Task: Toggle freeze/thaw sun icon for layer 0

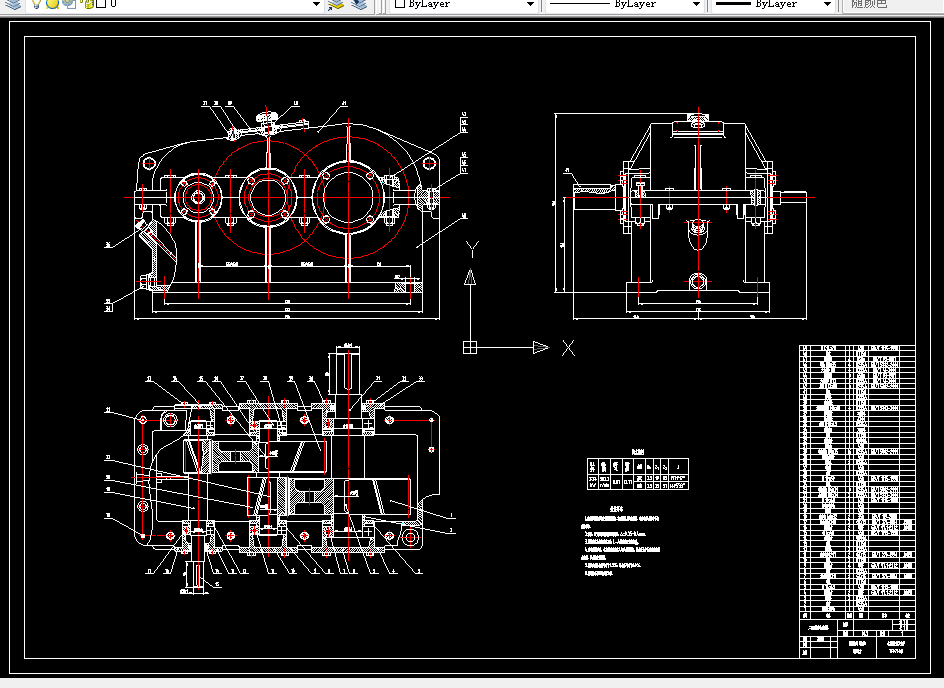Action: (x=53, y=4)
